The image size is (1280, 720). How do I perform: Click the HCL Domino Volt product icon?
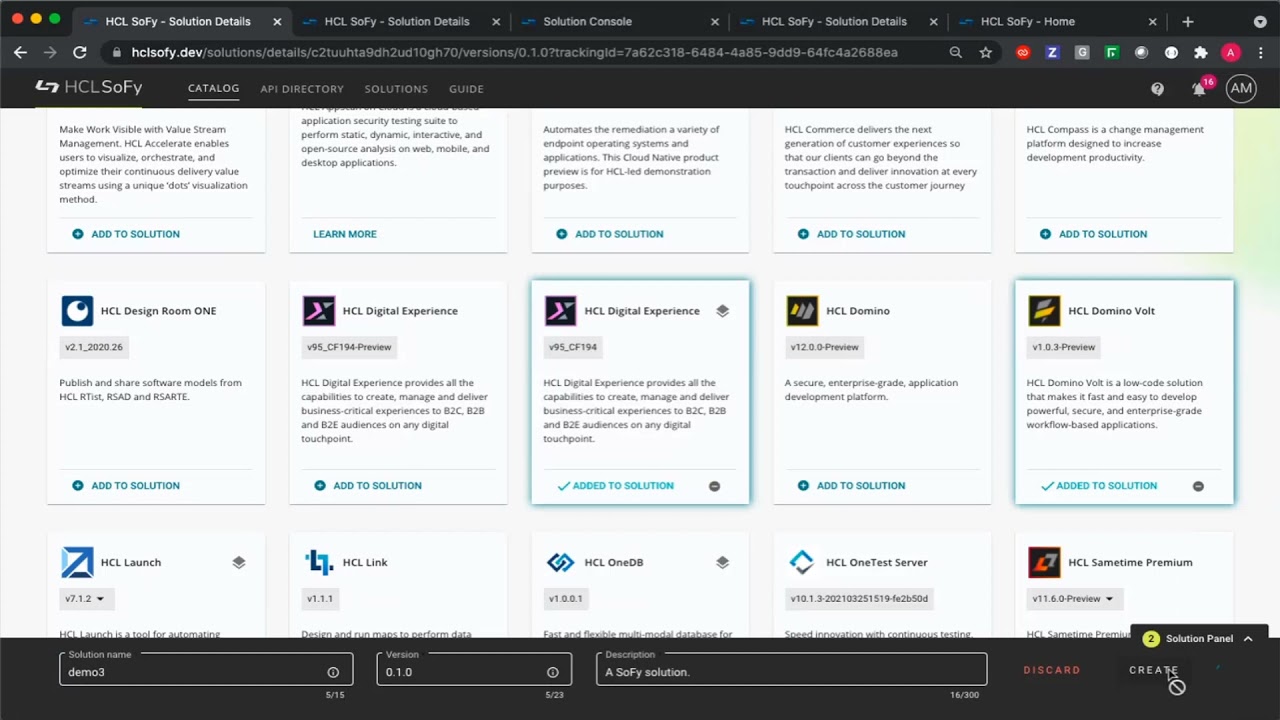(x=1044, y=311)
